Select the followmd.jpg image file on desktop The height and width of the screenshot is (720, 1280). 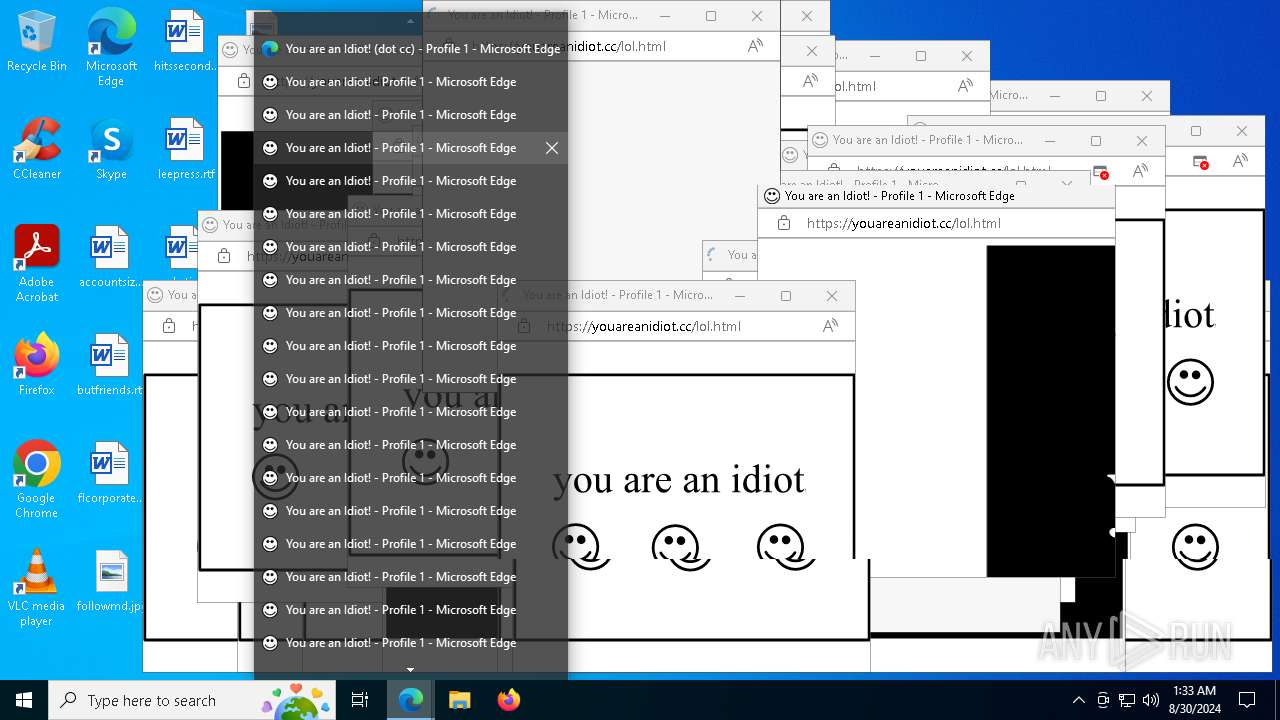109,581
